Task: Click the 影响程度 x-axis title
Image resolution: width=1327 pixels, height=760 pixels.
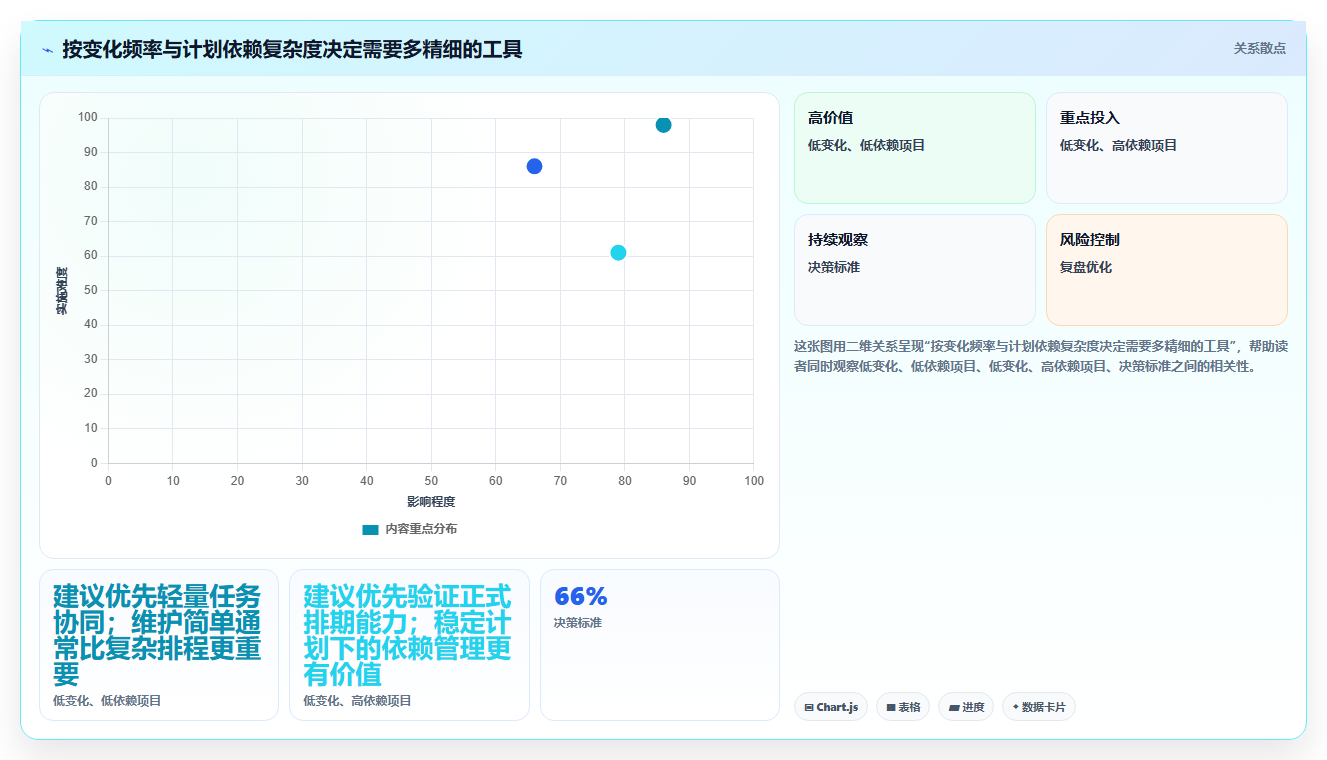Action: tap(431, 501)
